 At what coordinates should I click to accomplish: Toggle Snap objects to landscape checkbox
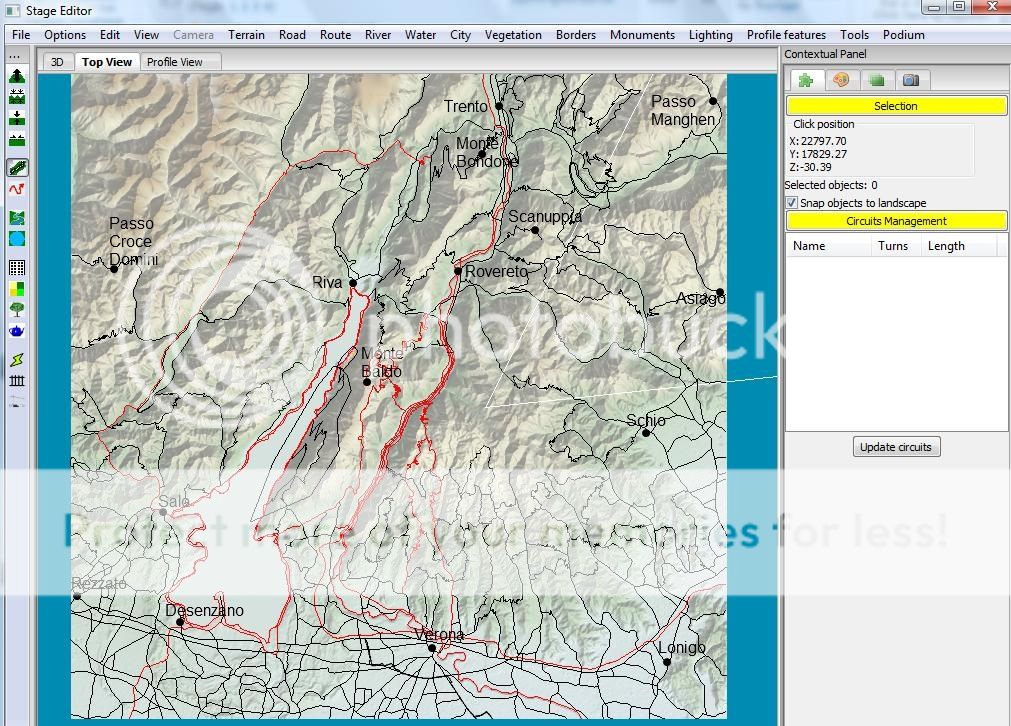tap(792, 203)
